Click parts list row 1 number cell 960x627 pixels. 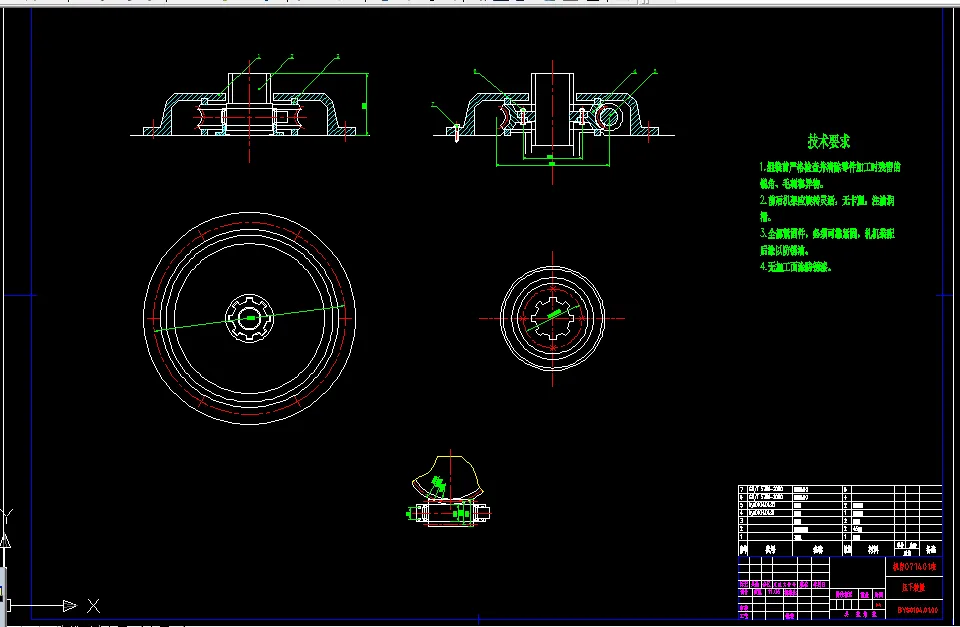[x=741, y=536]
